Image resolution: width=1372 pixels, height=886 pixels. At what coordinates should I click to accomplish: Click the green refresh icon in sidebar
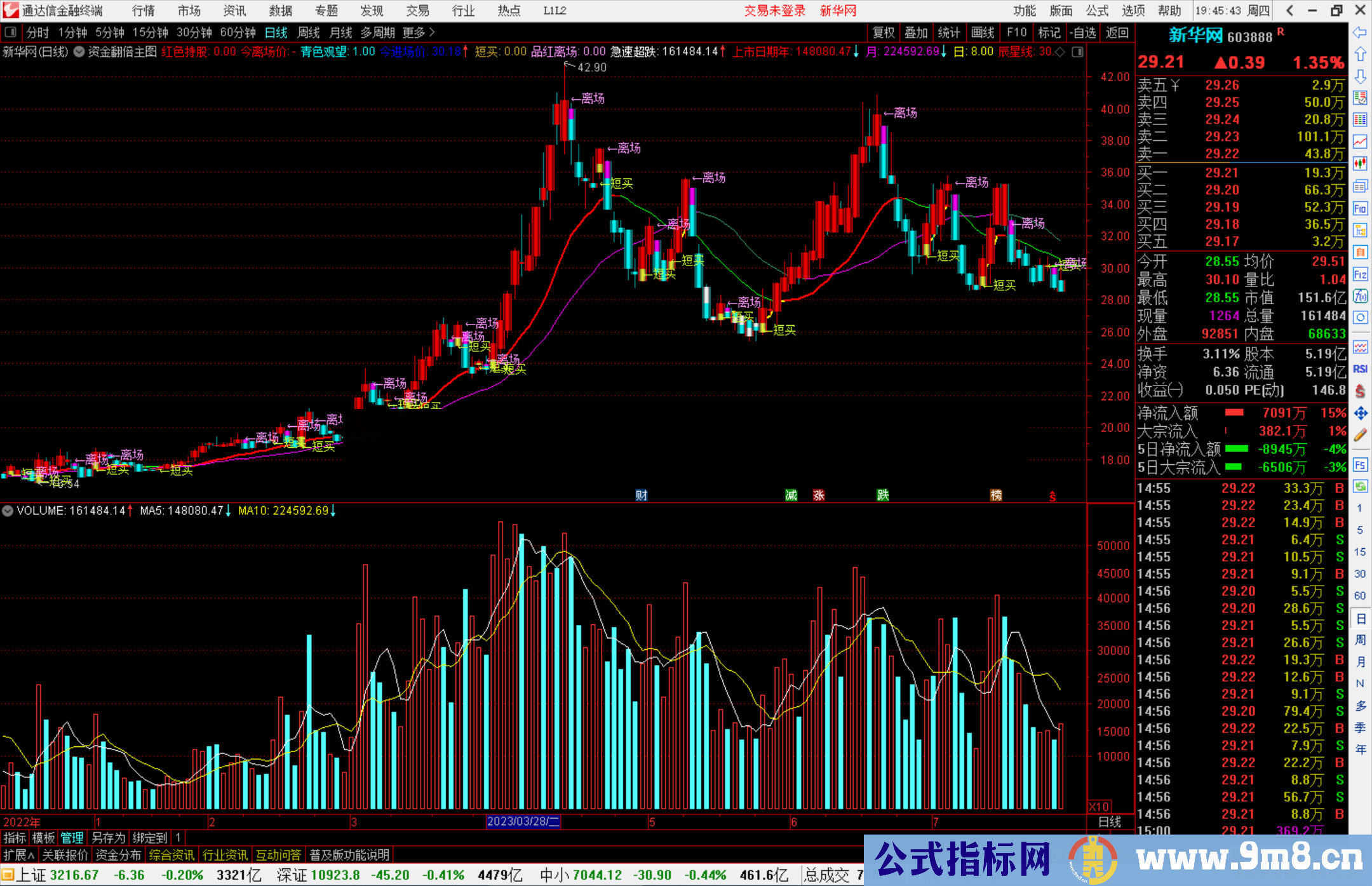(1360, 487)
